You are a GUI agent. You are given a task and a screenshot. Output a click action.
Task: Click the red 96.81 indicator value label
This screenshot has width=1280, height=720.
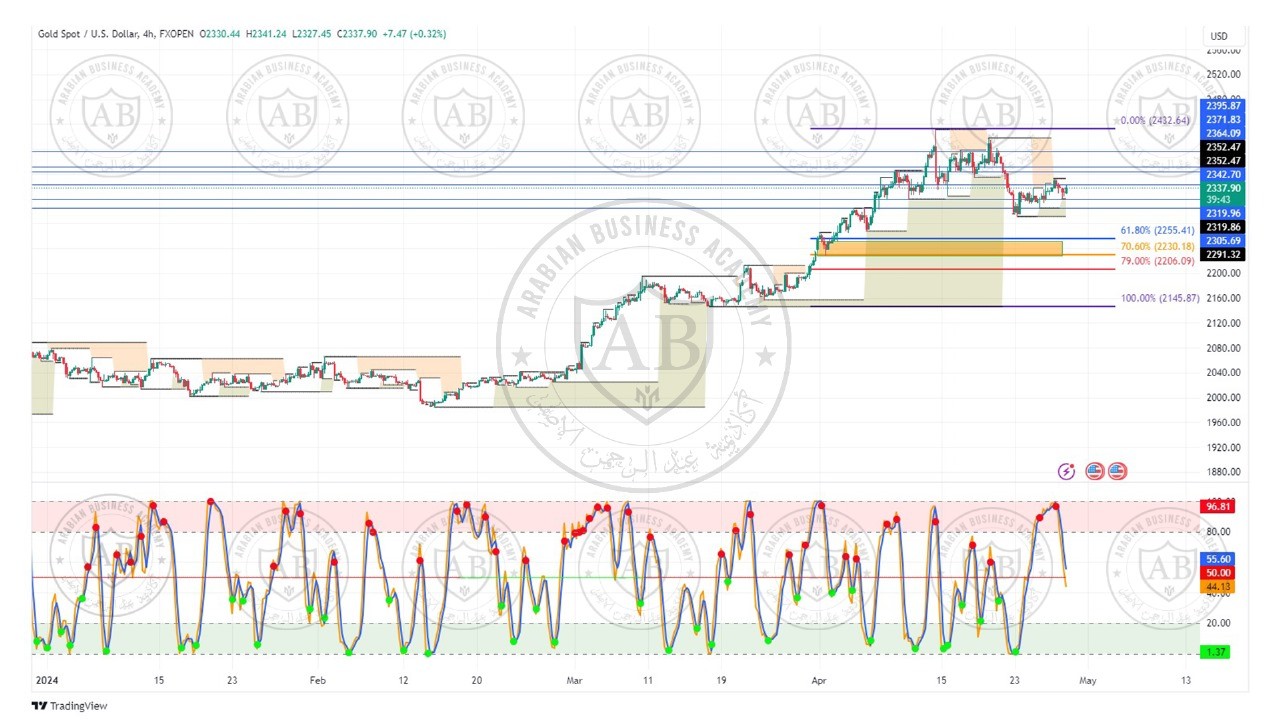[1218, 507]
